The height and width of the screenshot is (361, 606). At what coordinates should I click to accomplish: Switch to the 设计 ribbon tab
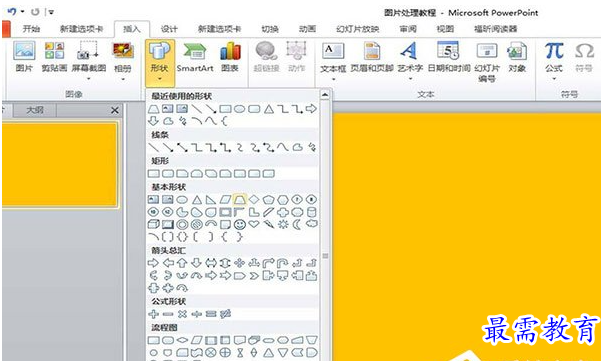169,29
